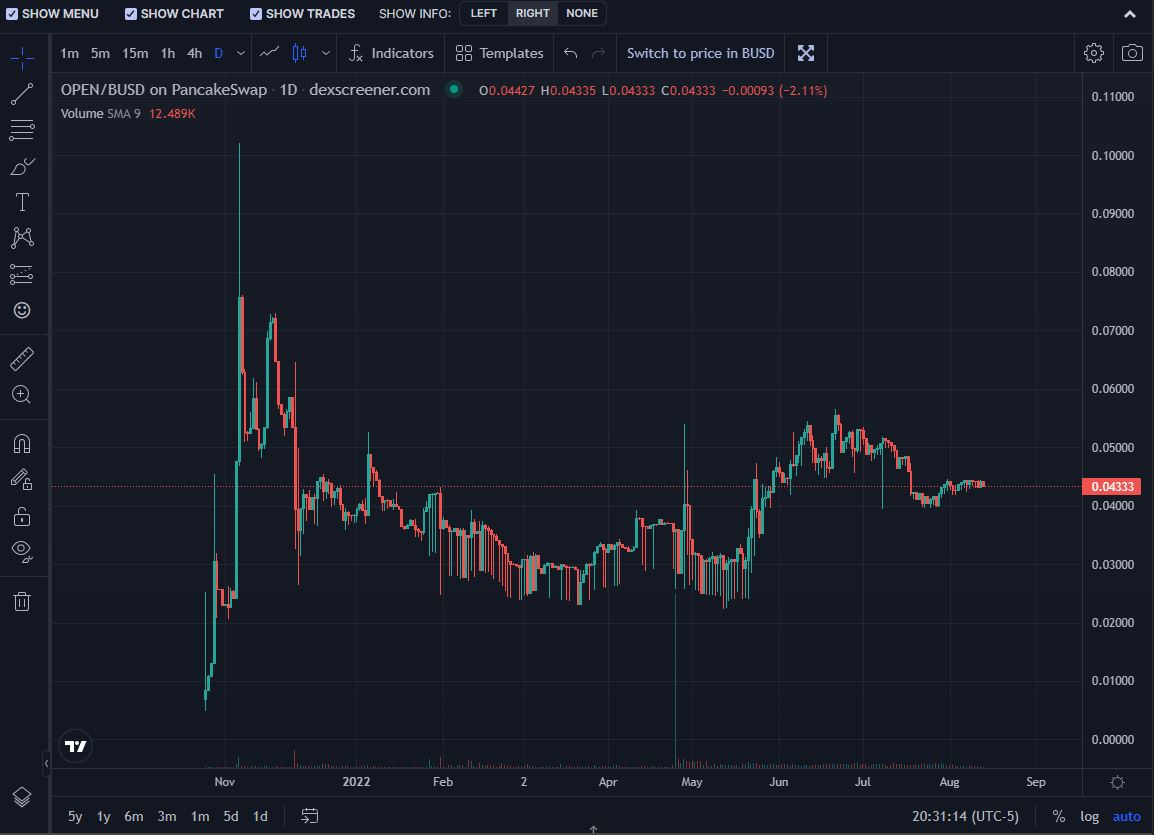The width and height of the screenshot is (1154, 835).
Task: Set date range to 3m
Action: pyautogui.click(x=167, y=816)
